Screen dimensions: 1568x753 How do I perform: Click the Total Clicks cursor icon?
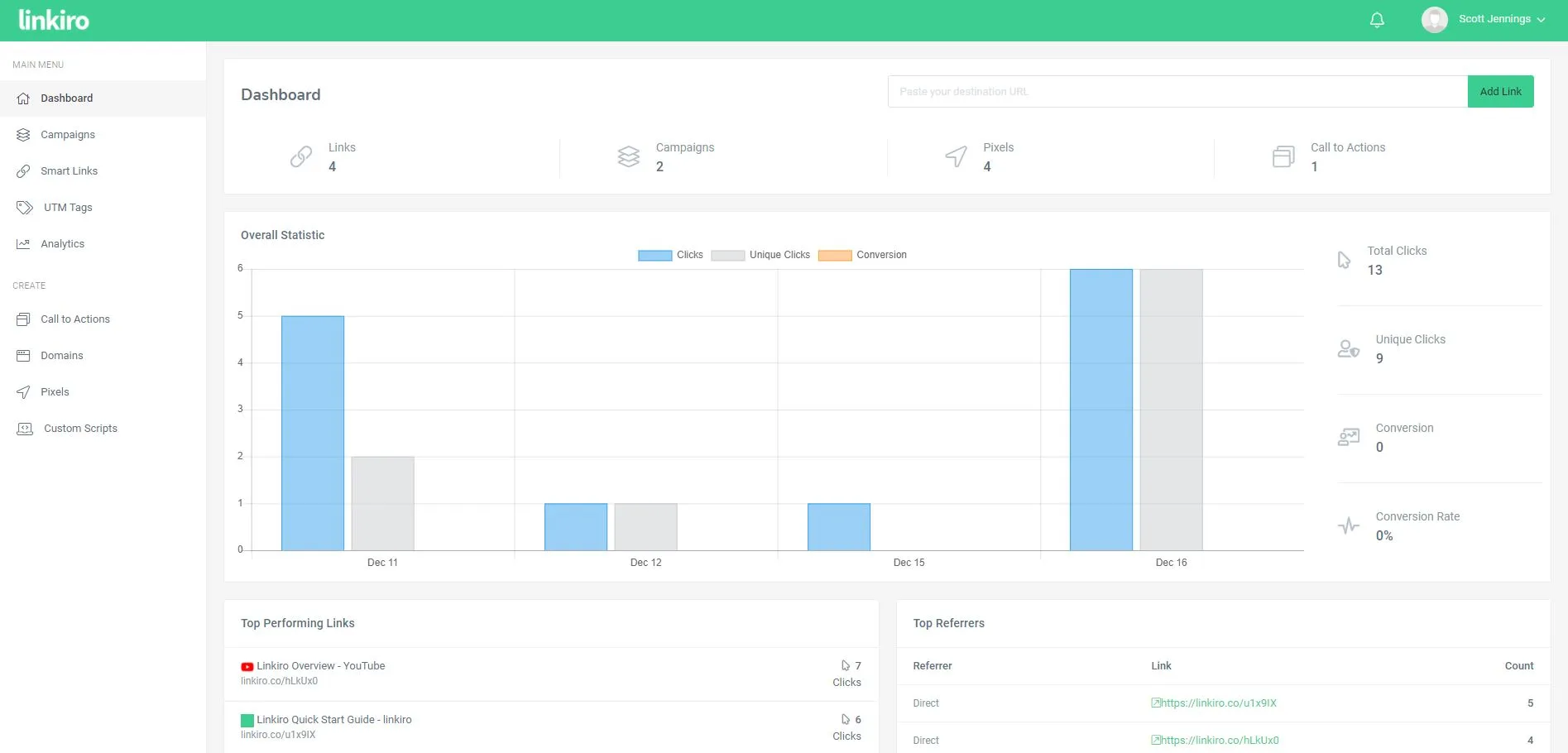1344,260
